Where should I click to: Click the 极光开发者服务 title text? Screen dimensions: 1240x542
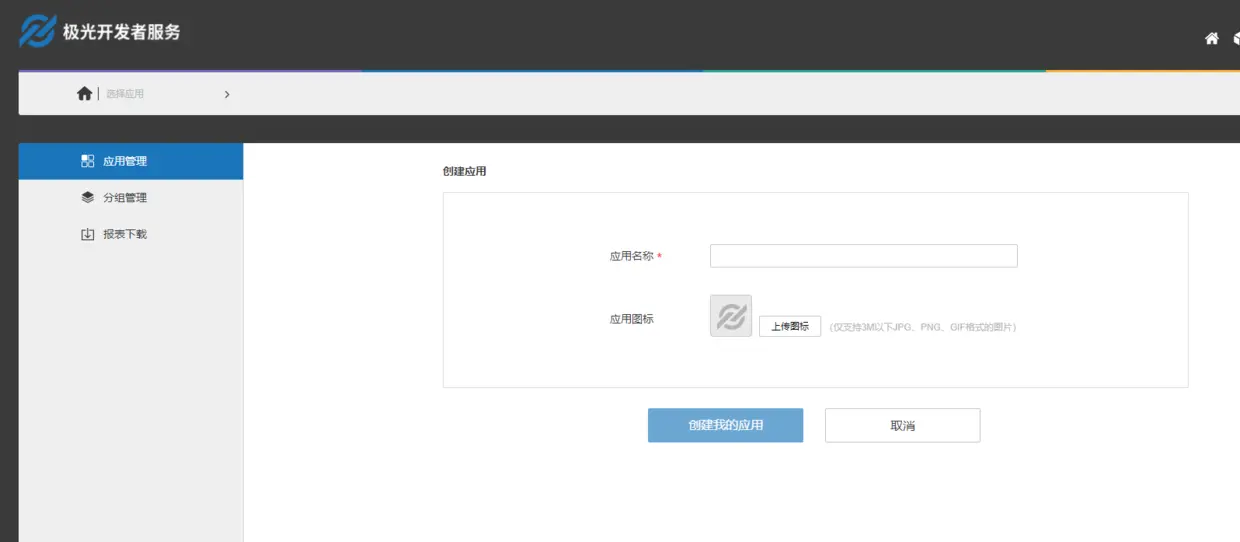coord(122,32)
